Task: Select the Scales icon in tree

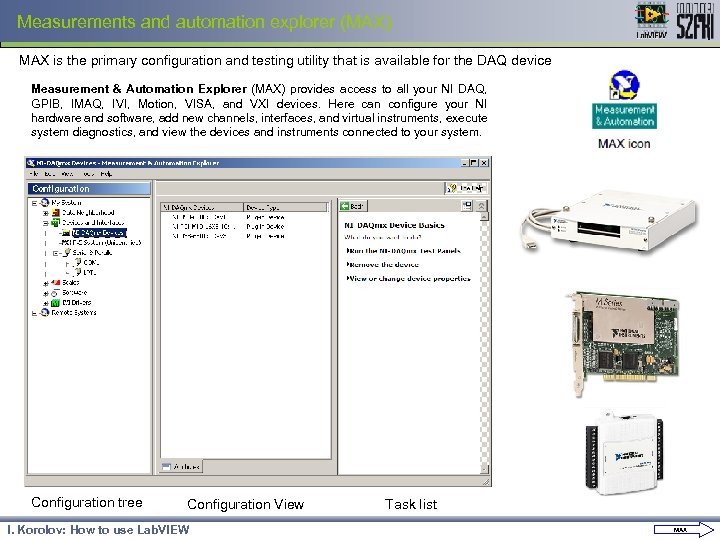Action: (x=56, y=282)
